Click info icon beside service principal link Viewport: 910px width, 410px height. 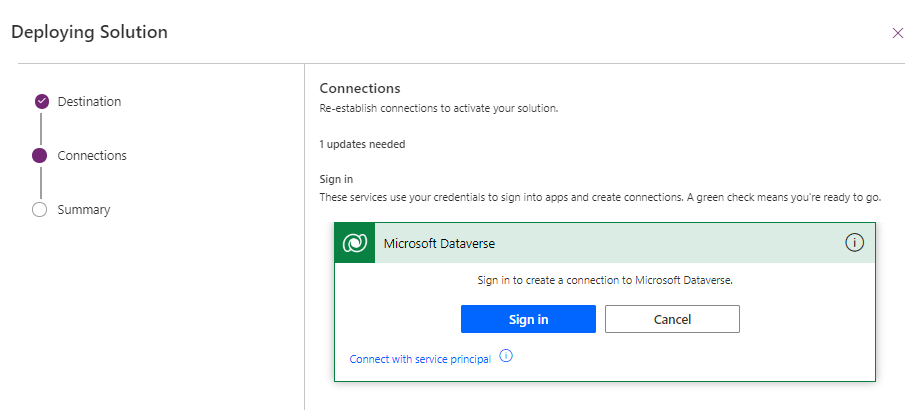point(506,356)
